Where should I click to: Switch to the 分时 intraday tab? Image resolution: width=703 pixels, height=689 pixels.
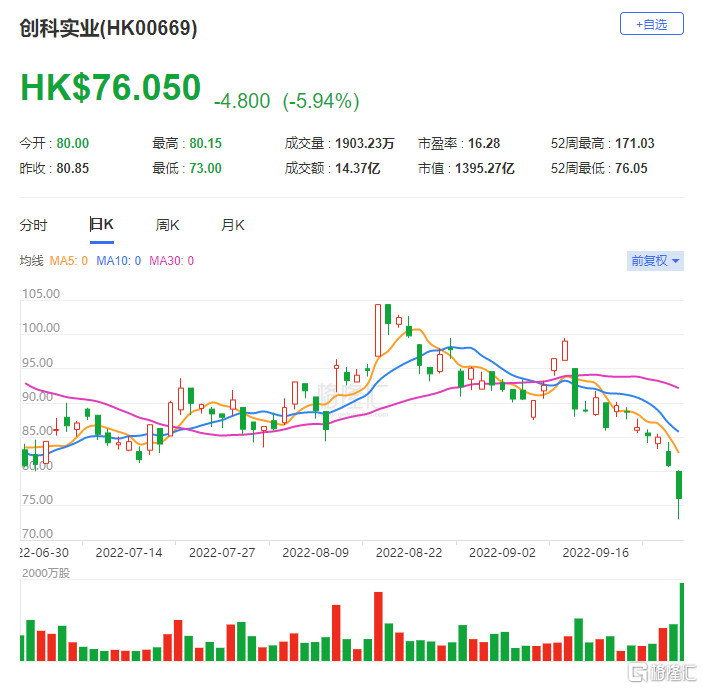tap(33, 225)
